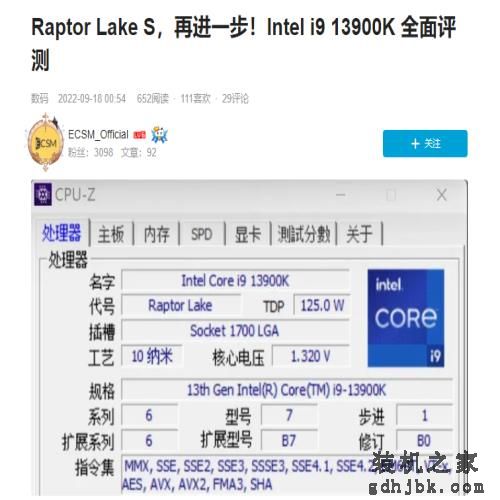Click the 步进 stepping value 1
Viewport: 500px width, 500px height.
[424, 415]
